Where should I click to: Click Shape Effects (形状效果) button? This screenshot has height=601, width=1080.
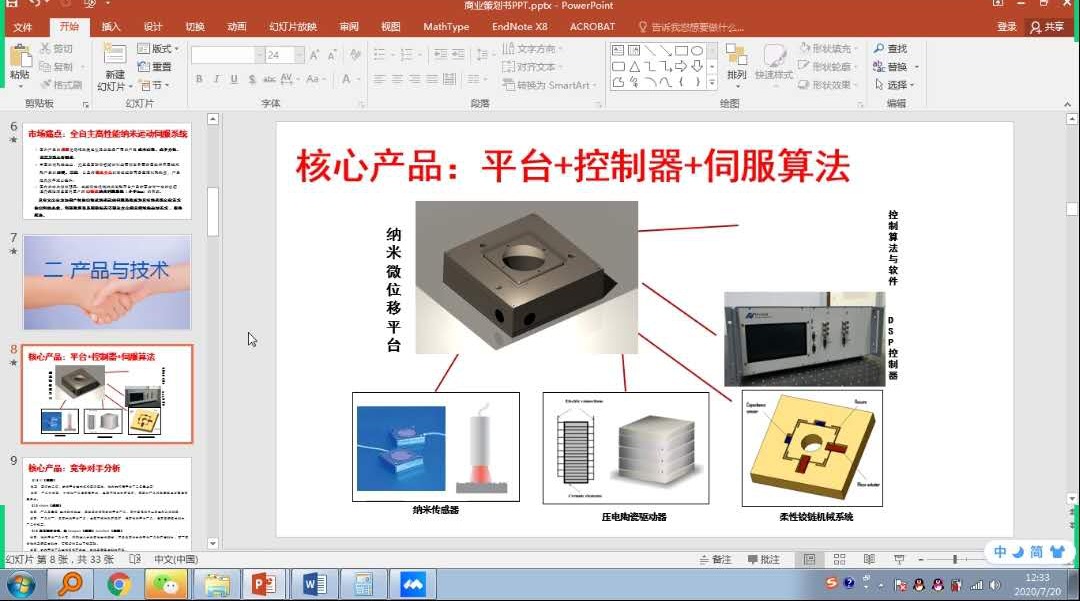829,85
